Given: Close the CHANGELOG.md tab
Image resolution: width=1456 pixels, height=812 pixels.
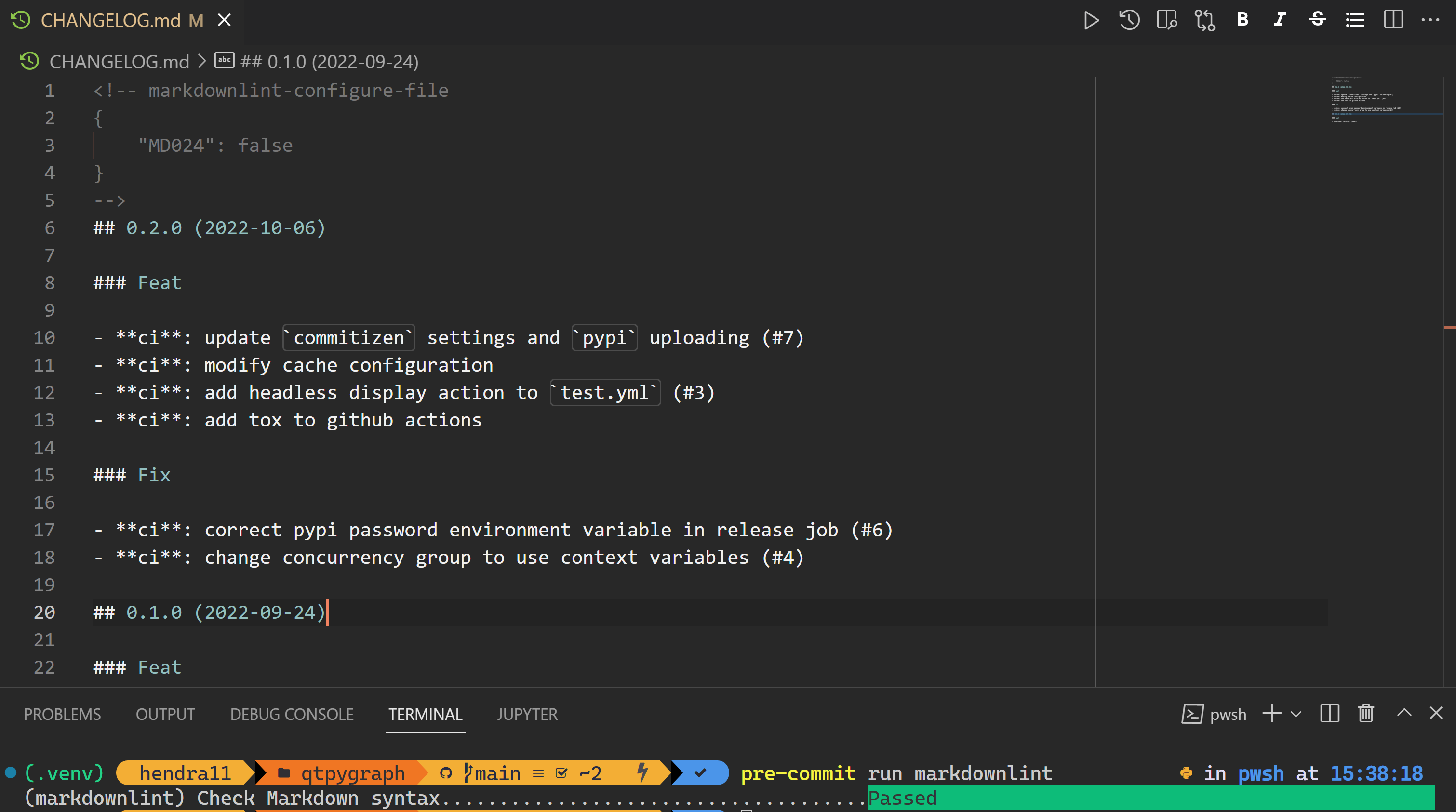Looking at the screenshot, I should tap(225, 20).
